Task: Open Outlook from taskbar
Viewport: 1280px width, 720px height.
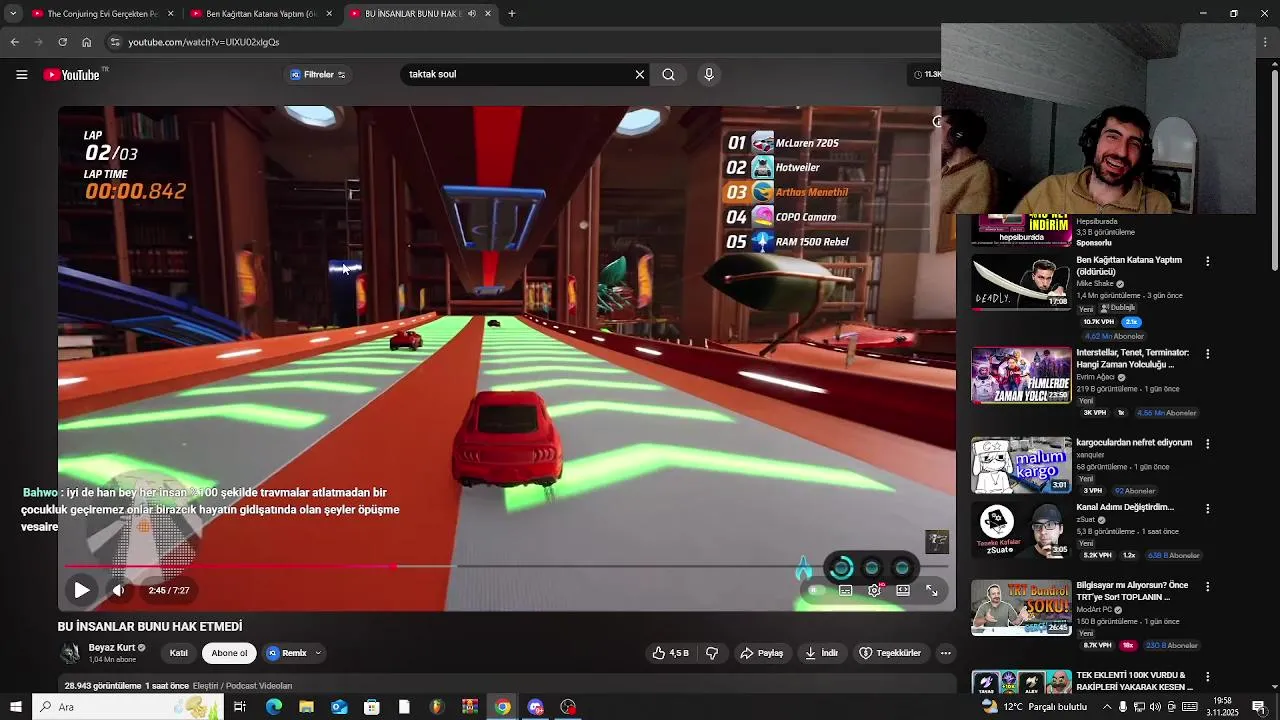Action: (339, 707)
